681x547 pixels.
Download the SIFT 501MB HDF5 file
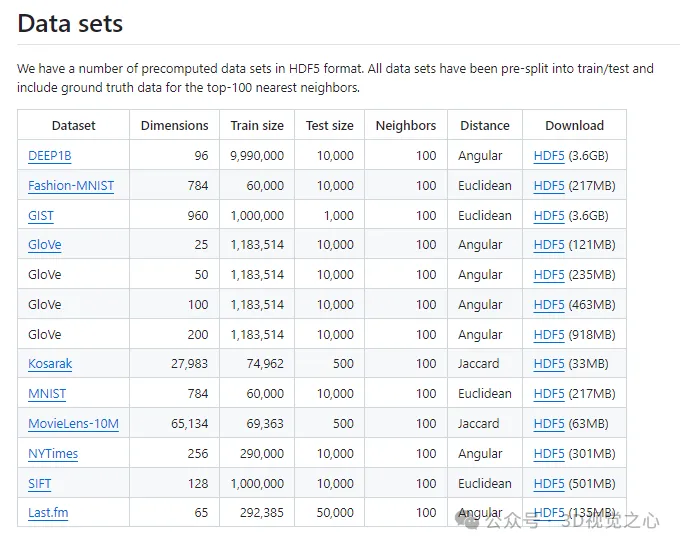(549, 484)
